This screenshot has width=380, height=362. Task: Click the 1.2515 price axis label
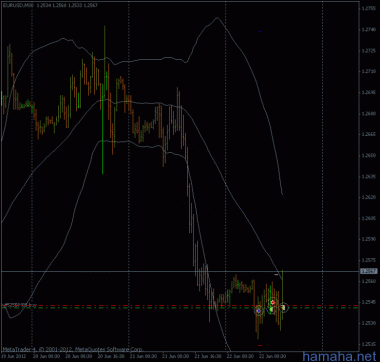pos(368,344)
